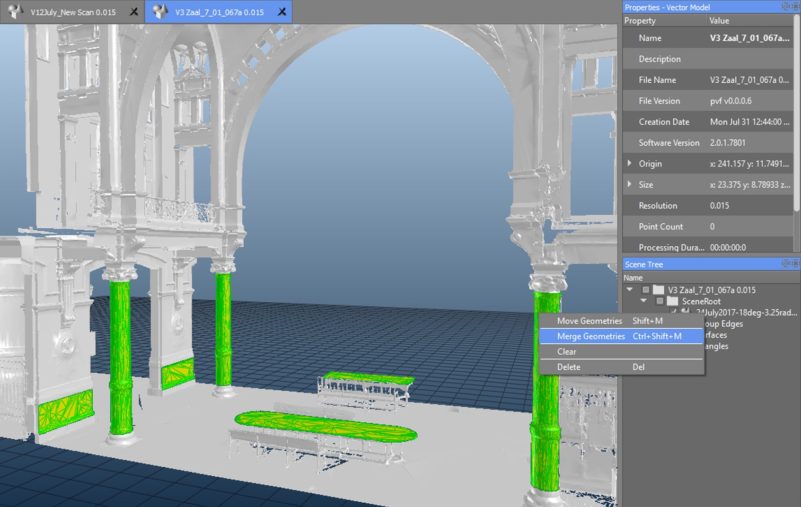Expand the Origin property row
The width and height of the screenshot is (801, 507).
click(629, 163)
